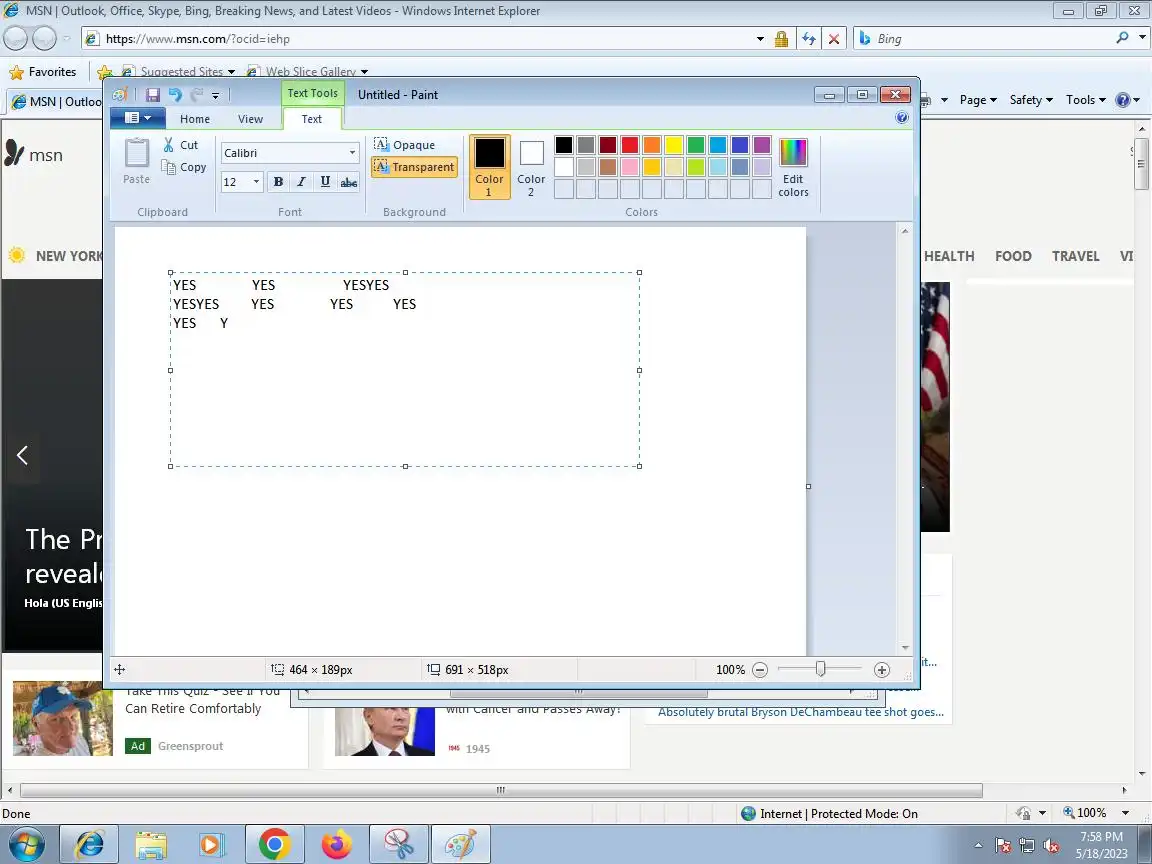Pick the yellow color swatch
Image resolution: width=1152 pixels, height=864 pixels.
[x=674, y=145]
